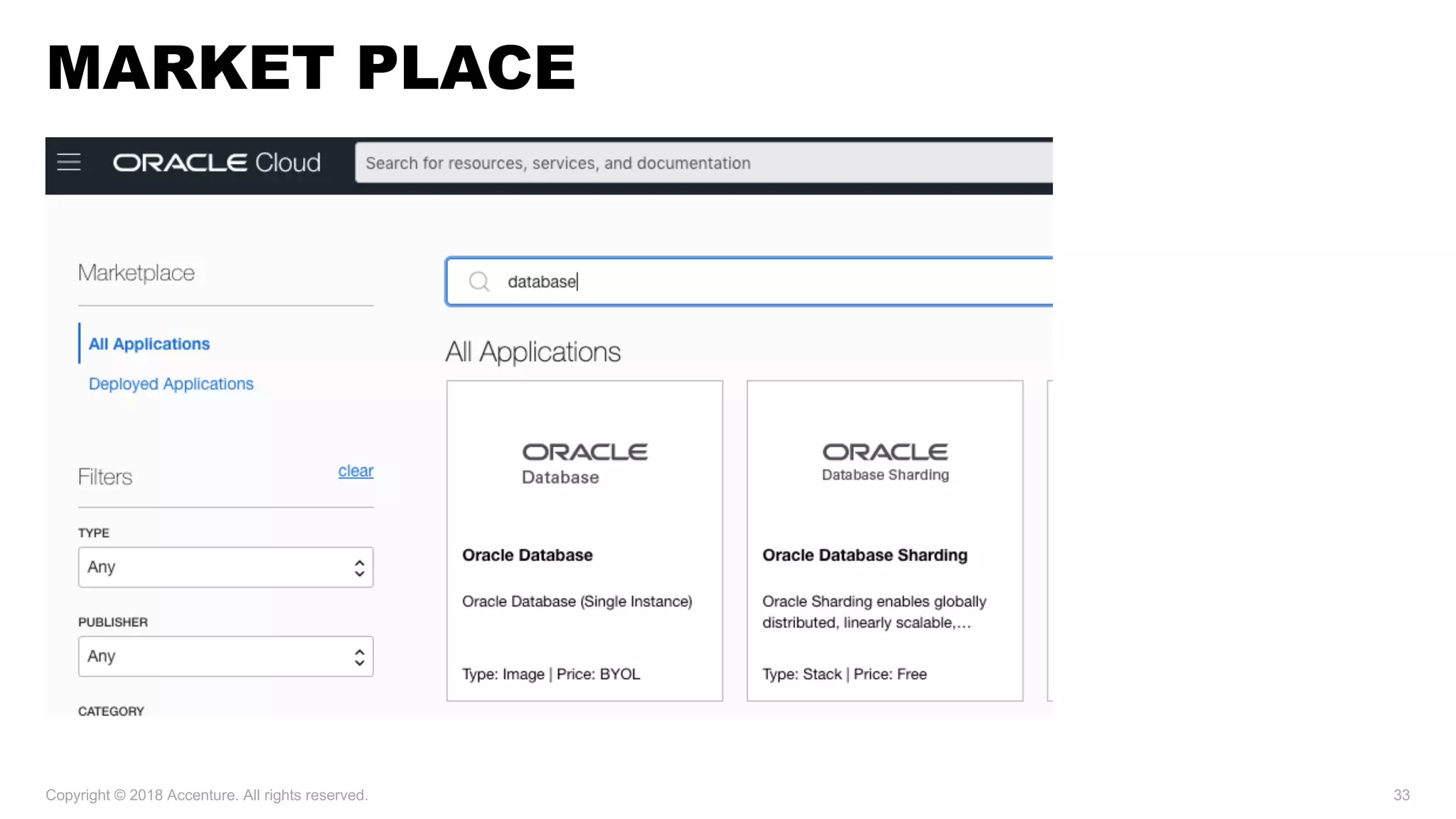Click the Type: Stack Price: Free label
This screenshot has height=819, width=1456.
pos(845,674)
